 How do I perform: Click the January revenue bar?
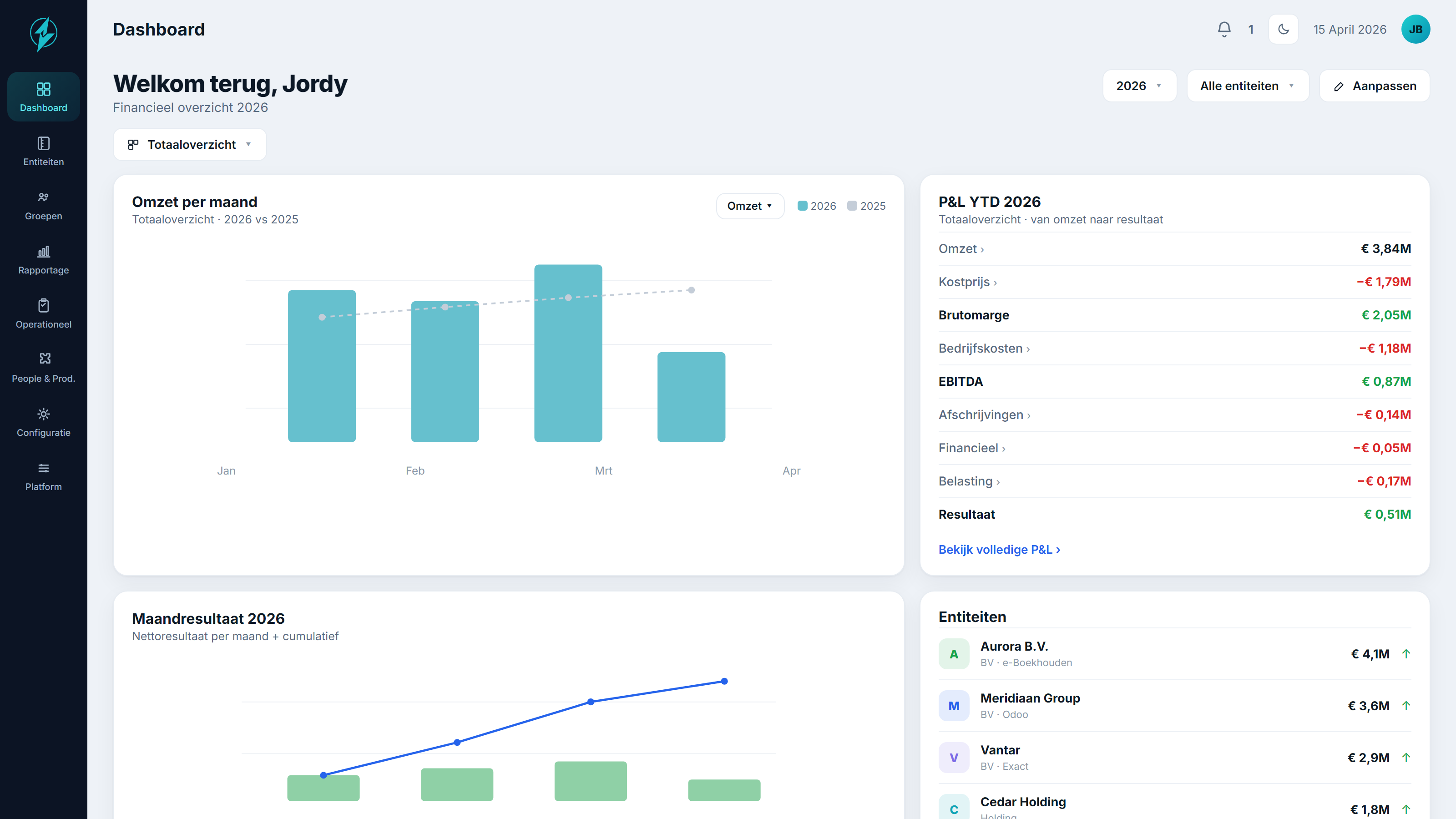coord(322,366)
